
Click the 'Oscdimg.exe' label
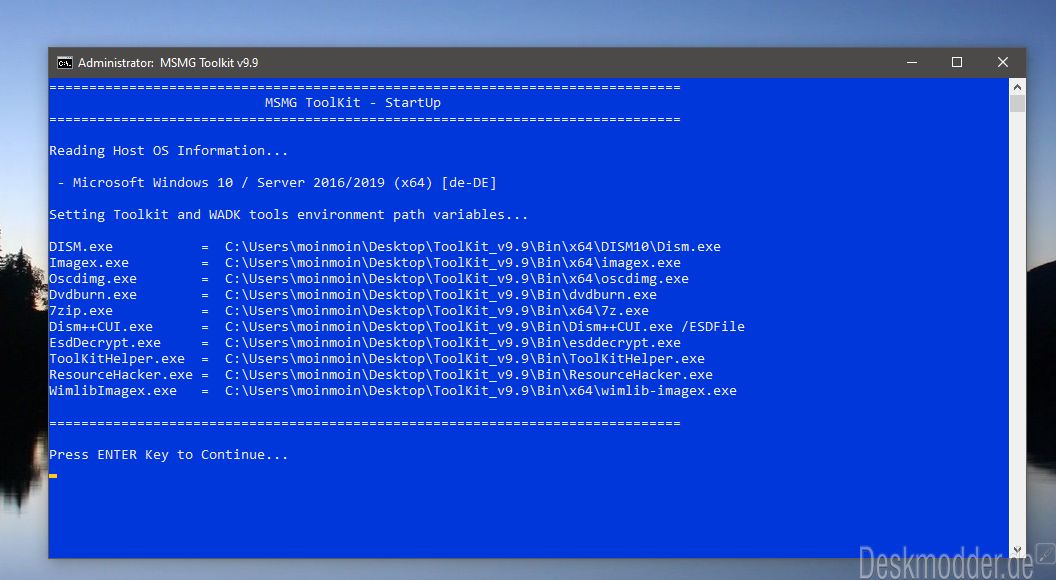click(93, 279)
